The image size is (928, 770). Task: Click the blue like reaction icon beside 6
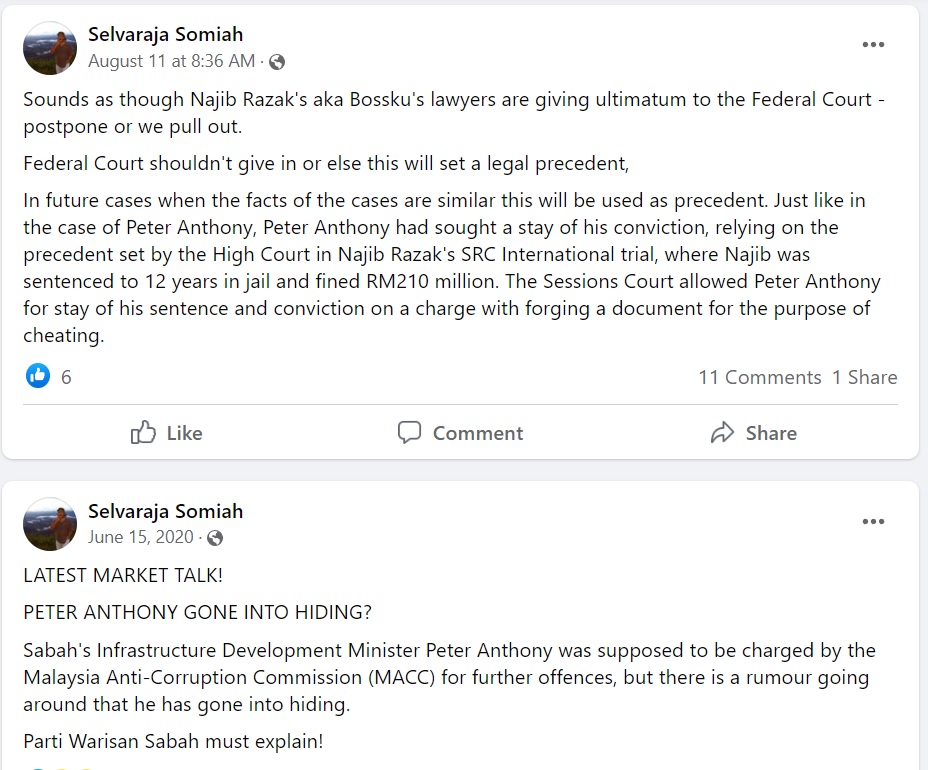tap(38, 377)
